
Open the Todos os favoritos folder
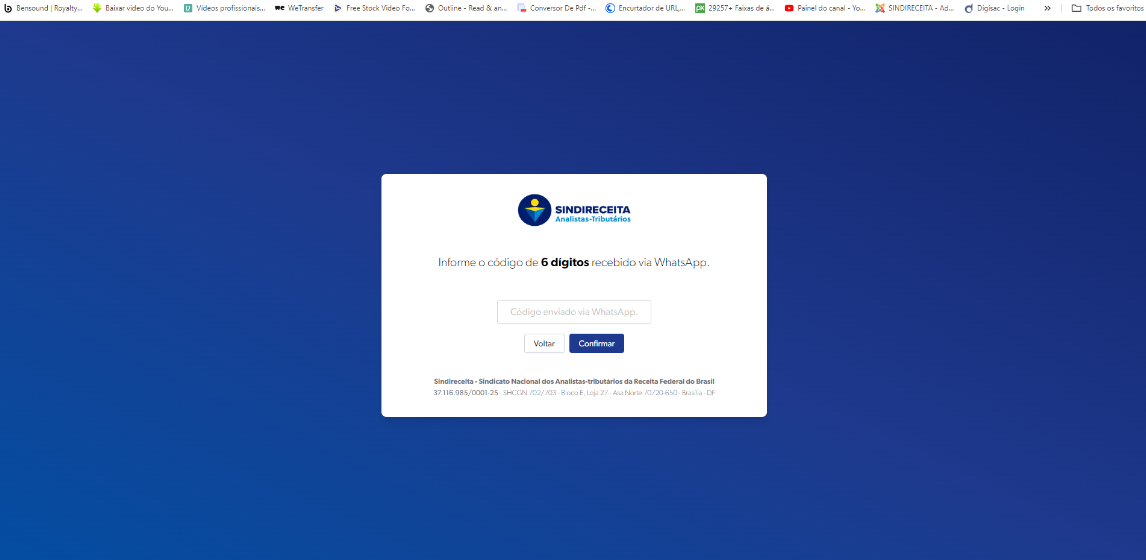tap(1106, 8)
